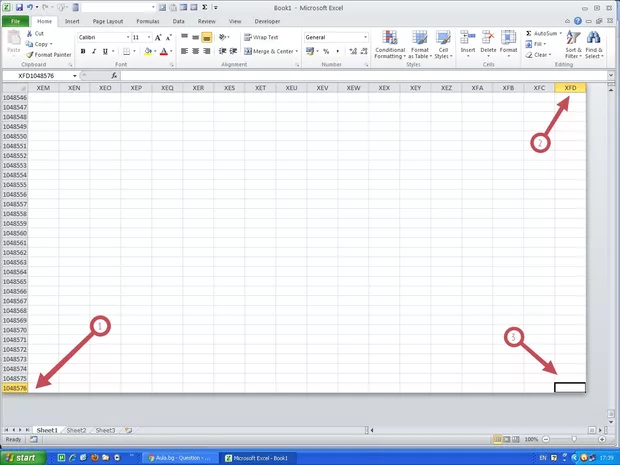This screenshot has width=620, height=465.
Task: Open the Name Box dropdown arrow
Action: coord(74,76)
